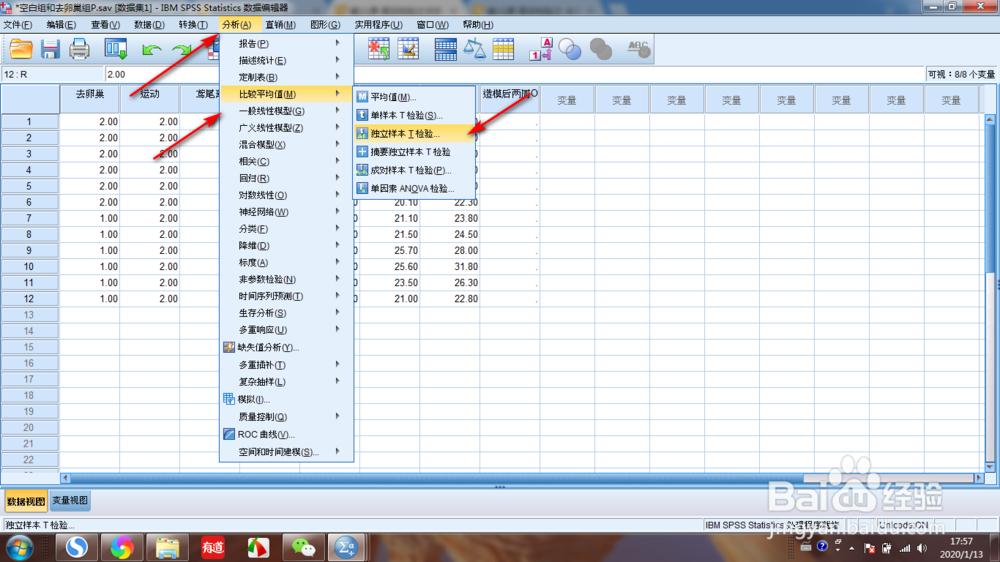Click the Insert Cases toolbar icon

[378, 49]
